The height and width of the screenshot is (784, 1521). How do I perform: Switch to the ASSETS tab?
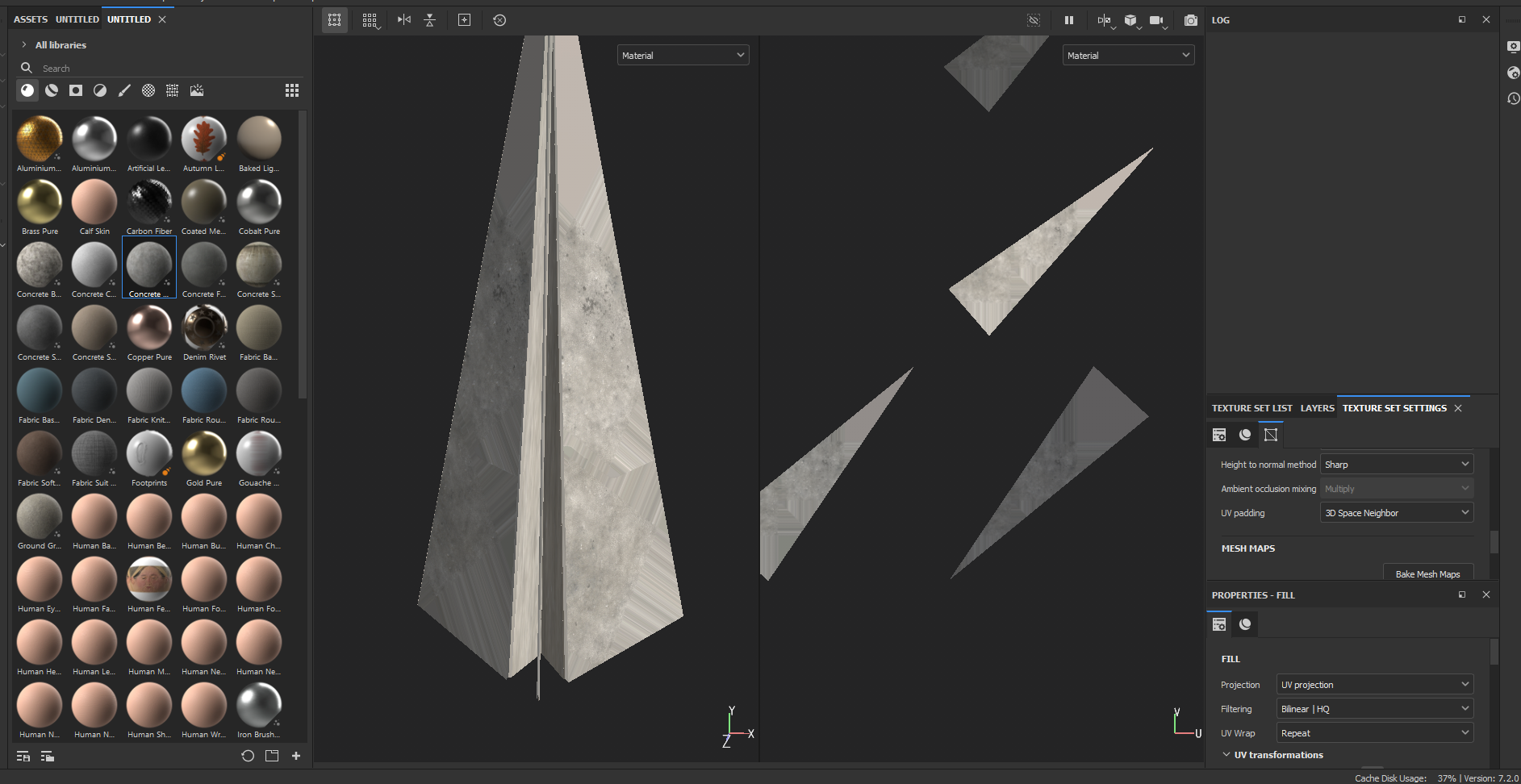[30, 19]
